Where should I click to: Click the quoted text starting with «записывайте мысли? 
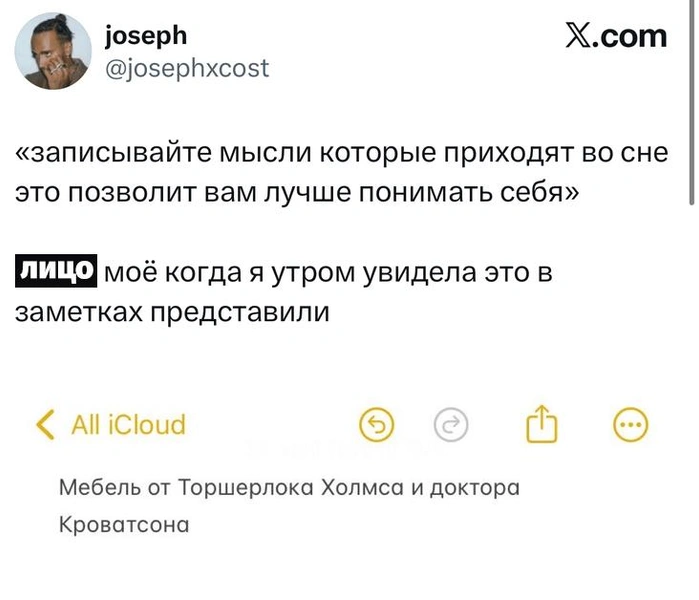click(x=342, y=155)
